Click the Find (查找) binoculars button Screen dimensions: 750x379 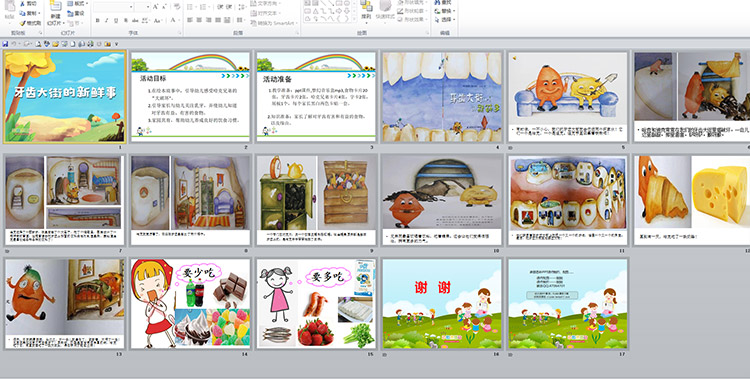[444, 2]
